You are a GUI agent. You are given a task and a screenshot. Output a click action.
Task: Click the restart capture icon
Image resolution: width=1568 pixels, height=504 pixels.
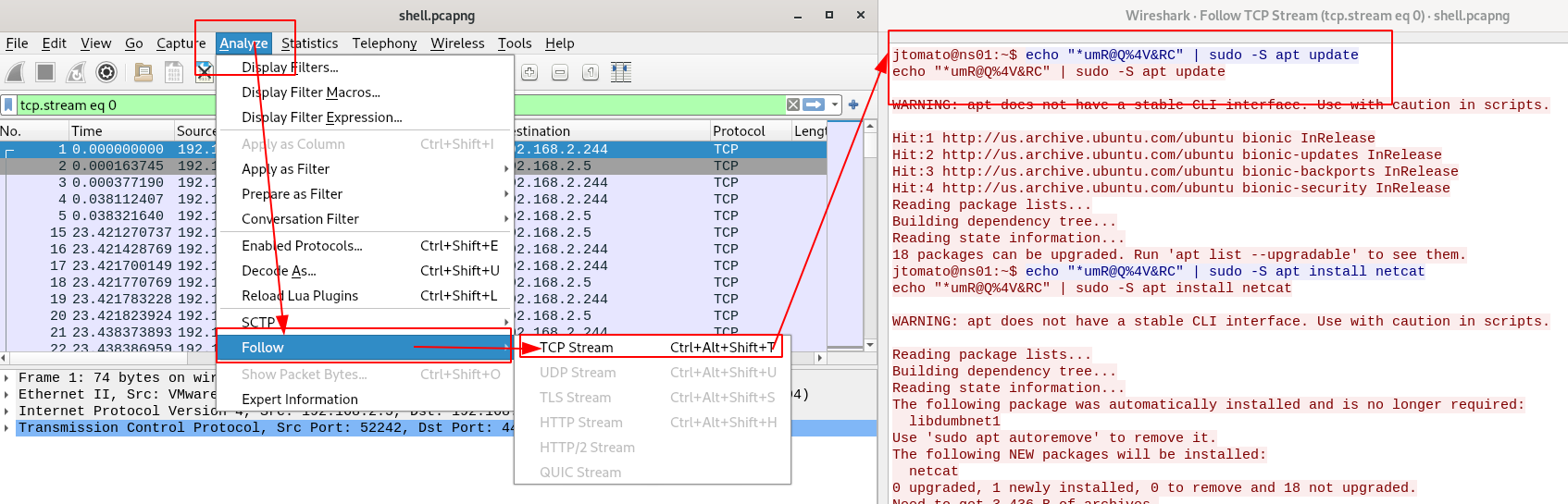[x=76, y=72]
